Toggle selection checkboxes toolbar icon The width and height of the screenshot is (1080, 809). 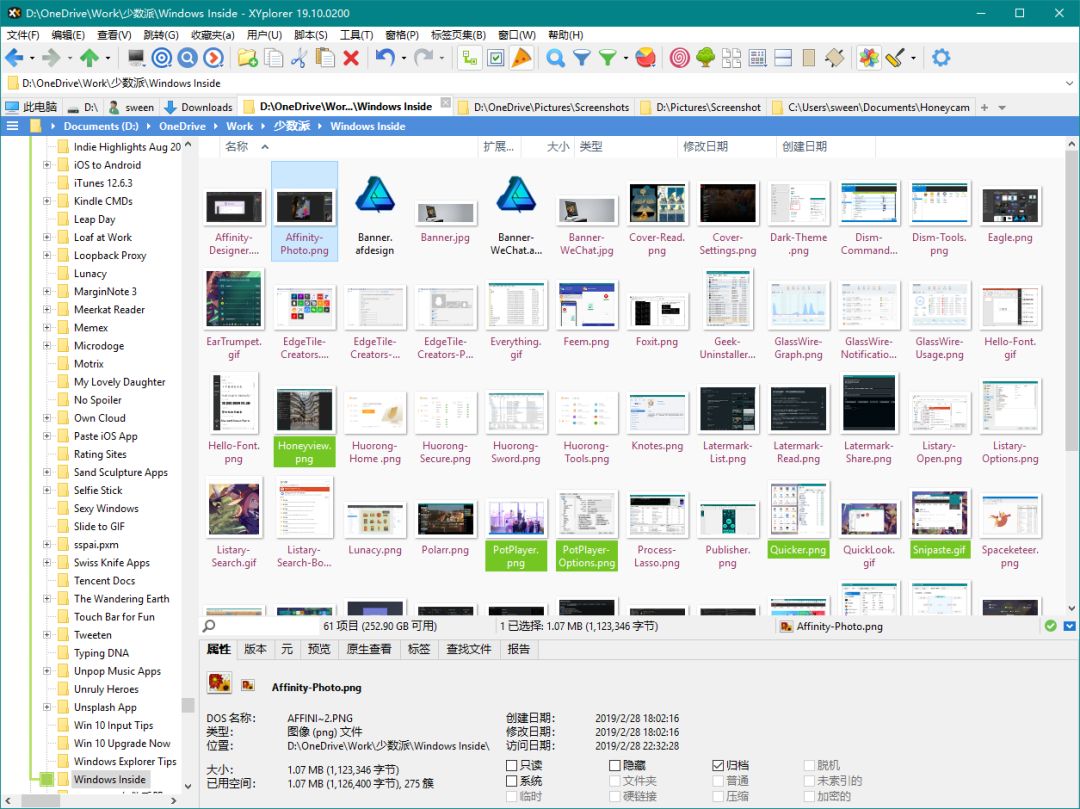coord(496,58)
